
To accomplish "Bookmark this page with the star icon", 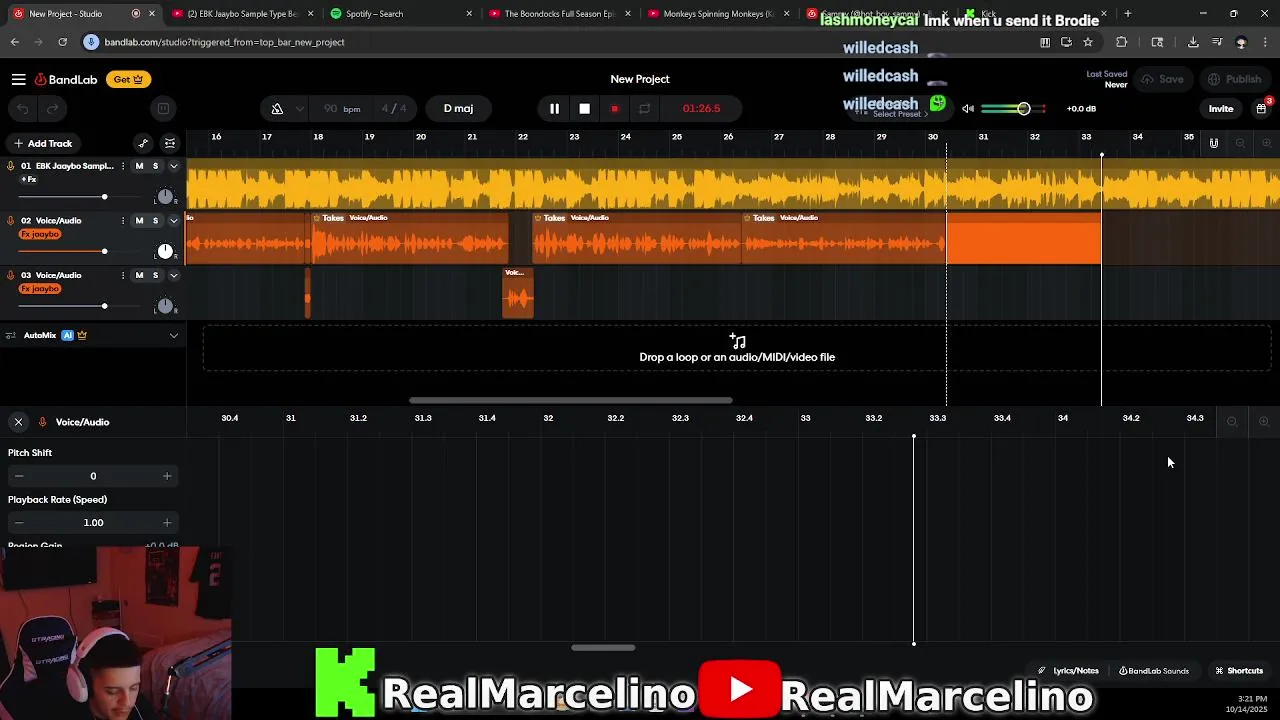I will pyautogui.click(x=1088, y=42).
